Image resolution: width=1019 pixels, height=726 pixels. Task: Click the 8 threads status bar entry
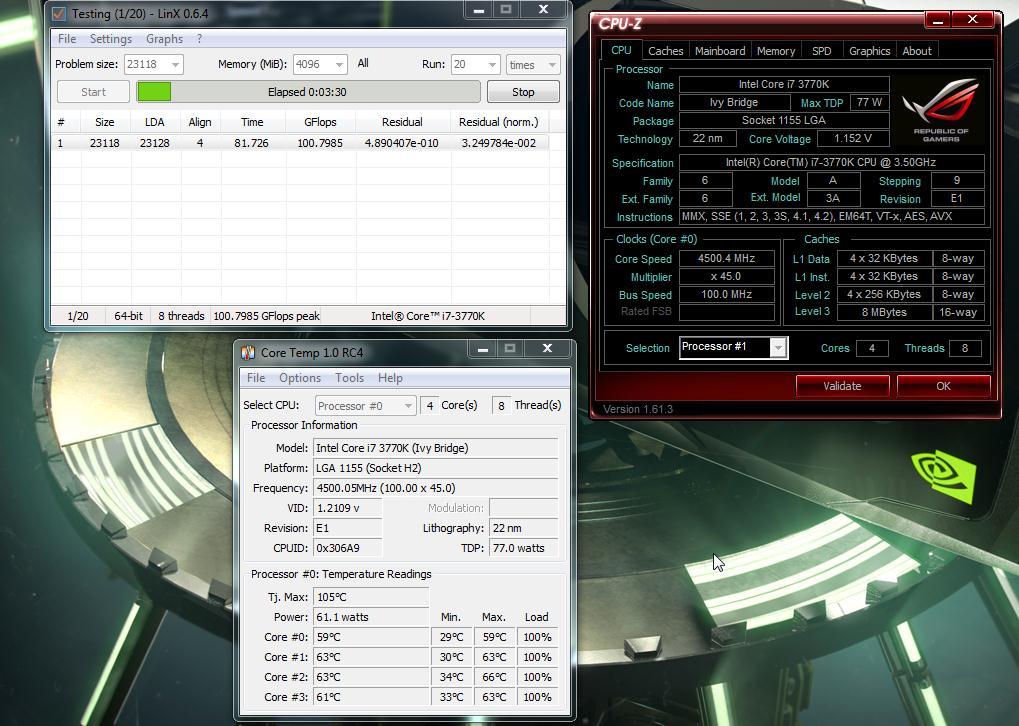coord(181,316)
